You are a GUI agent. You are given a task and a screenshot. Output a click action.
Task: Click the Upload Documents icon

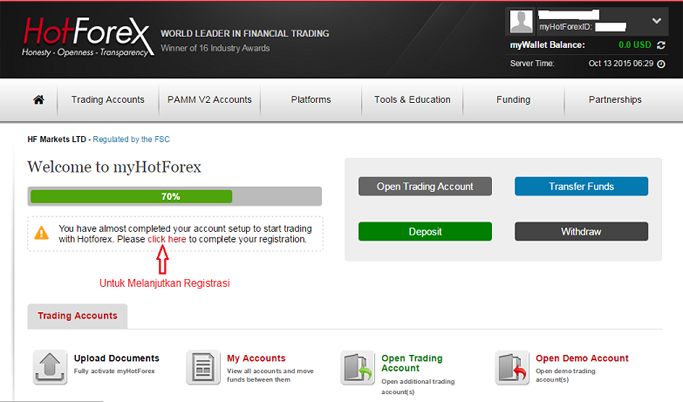click(x=50, y=367)
